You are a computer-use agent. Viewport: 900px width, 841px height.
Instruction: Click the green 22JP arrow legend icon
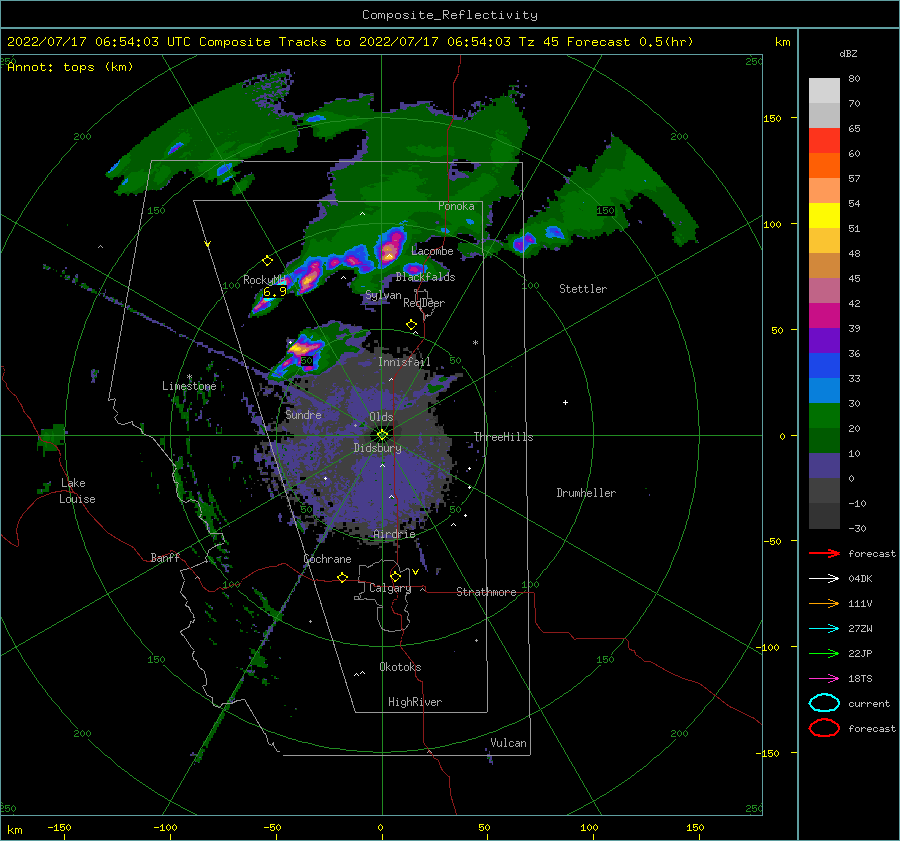(824, 653)
